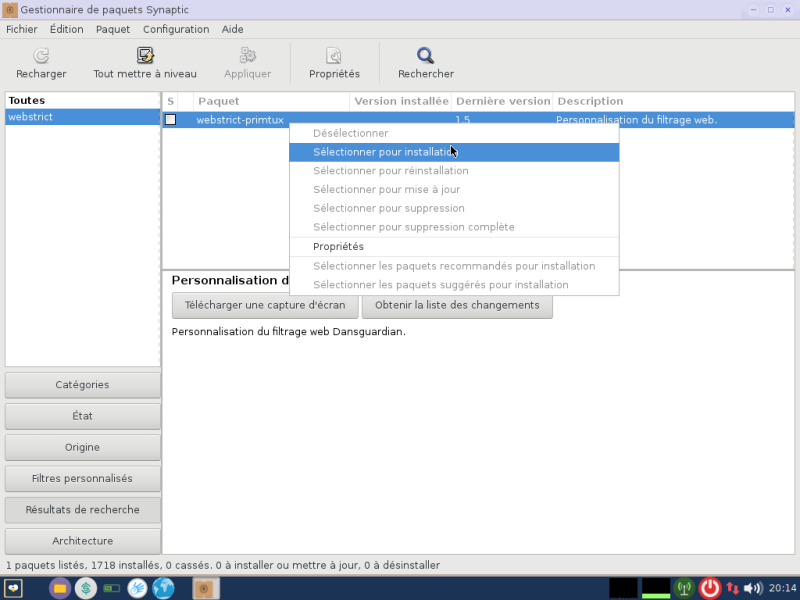Launch the globe web browser in taskbar
Viewport: 800px width, 600px height.
pos(163,588)
